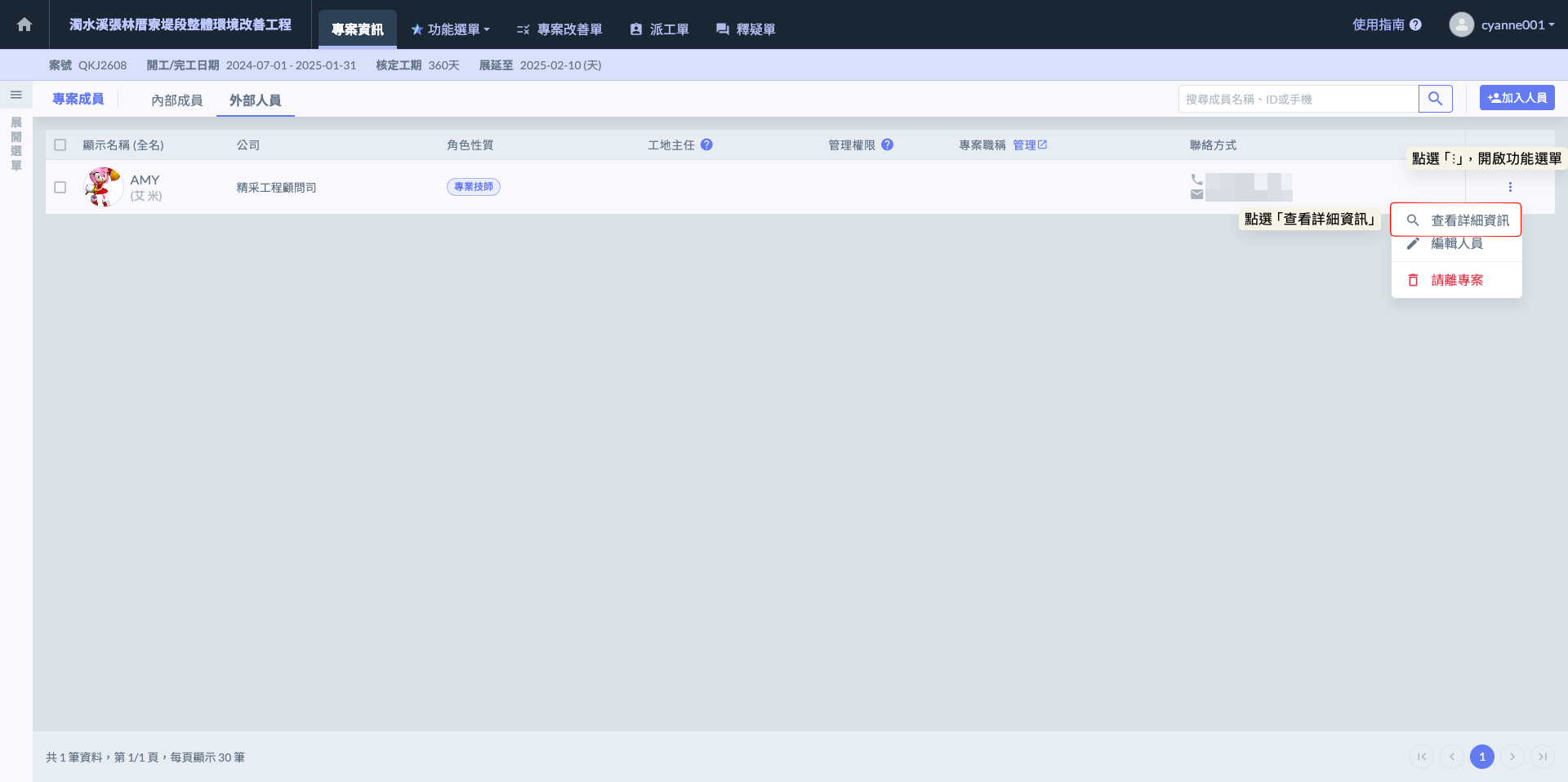Choose 編輯人員 in the context menu
Viewport: 1568px width, 782px height.
(1457, 244)
